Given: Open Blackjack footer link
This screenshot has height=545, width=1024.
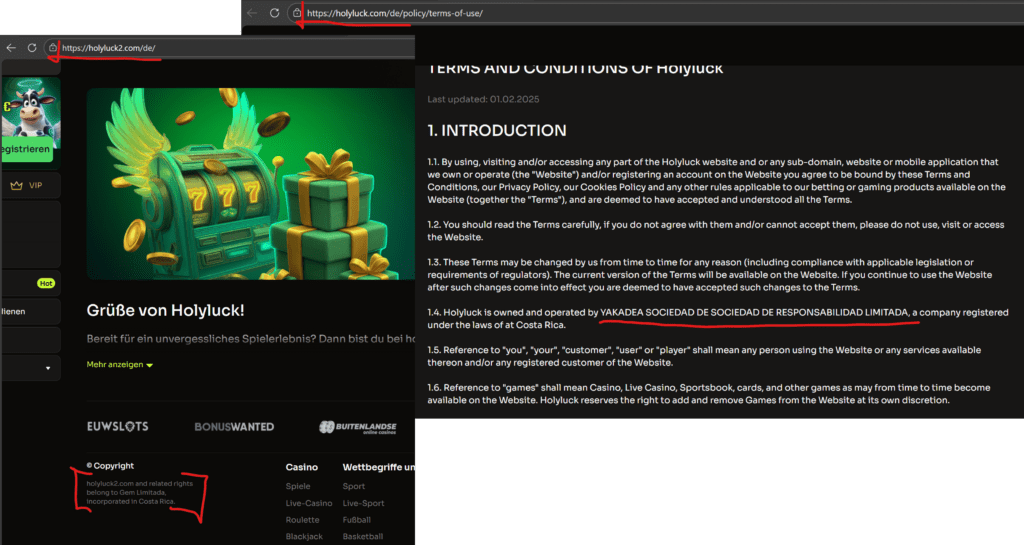Looking at the screenshot, I should [304, 537].
